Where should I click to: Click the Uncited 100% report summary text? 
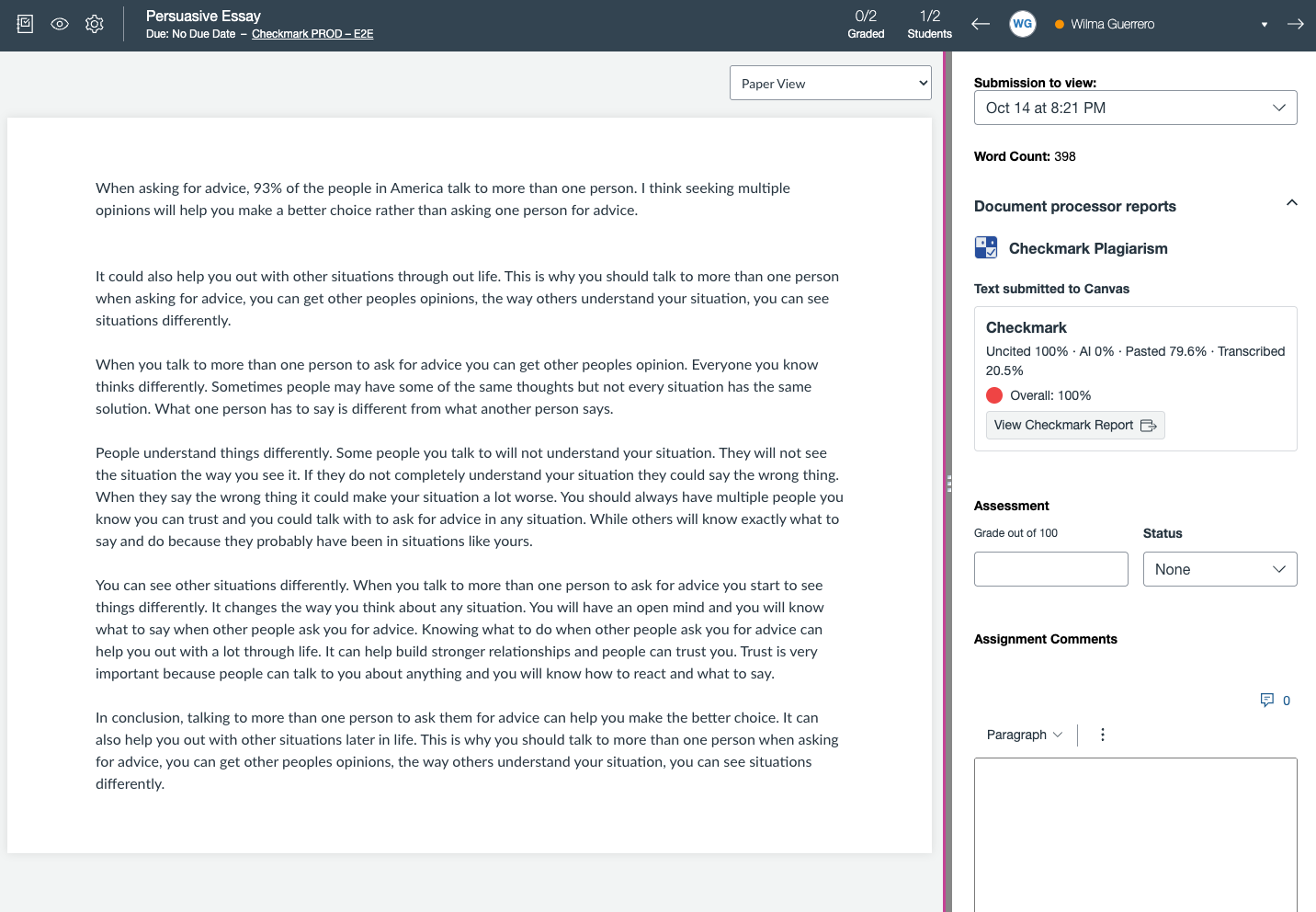click(1136, 360)
